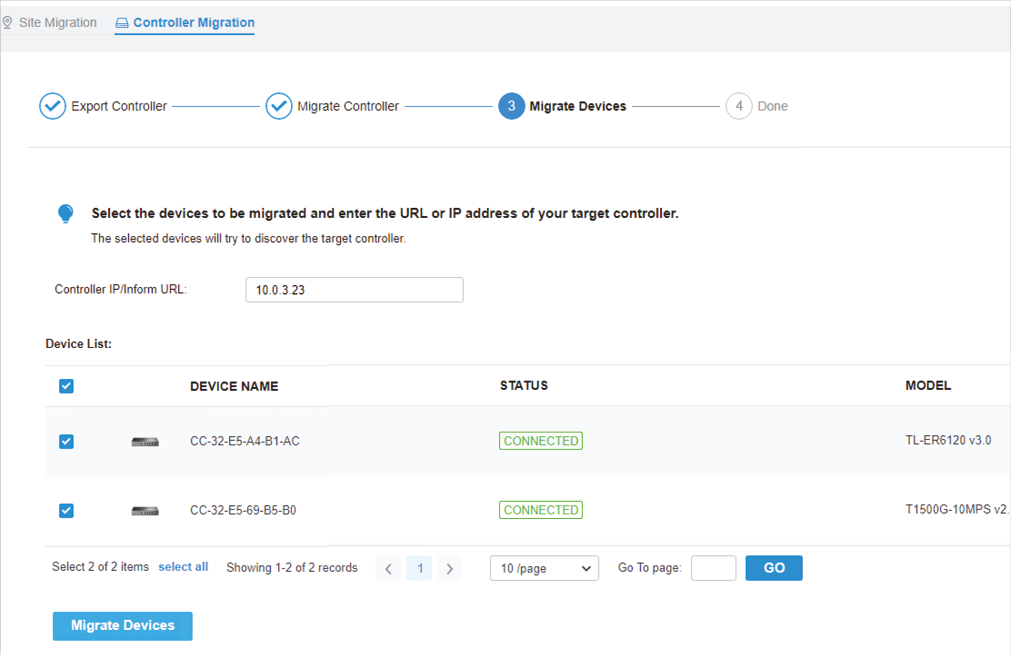This screenshot has width=1011, height=655.
Task: Uncheck the CC-32-E5-69-B5-B0 device checkbox
Action: point(66,511)
